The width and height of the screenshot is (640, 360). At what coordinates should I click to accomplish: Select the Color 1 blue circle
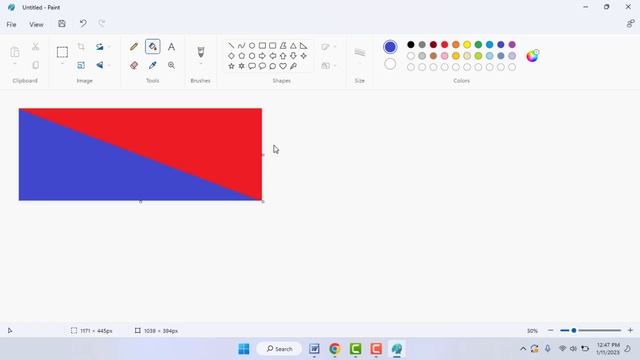(x=390, y=47)
